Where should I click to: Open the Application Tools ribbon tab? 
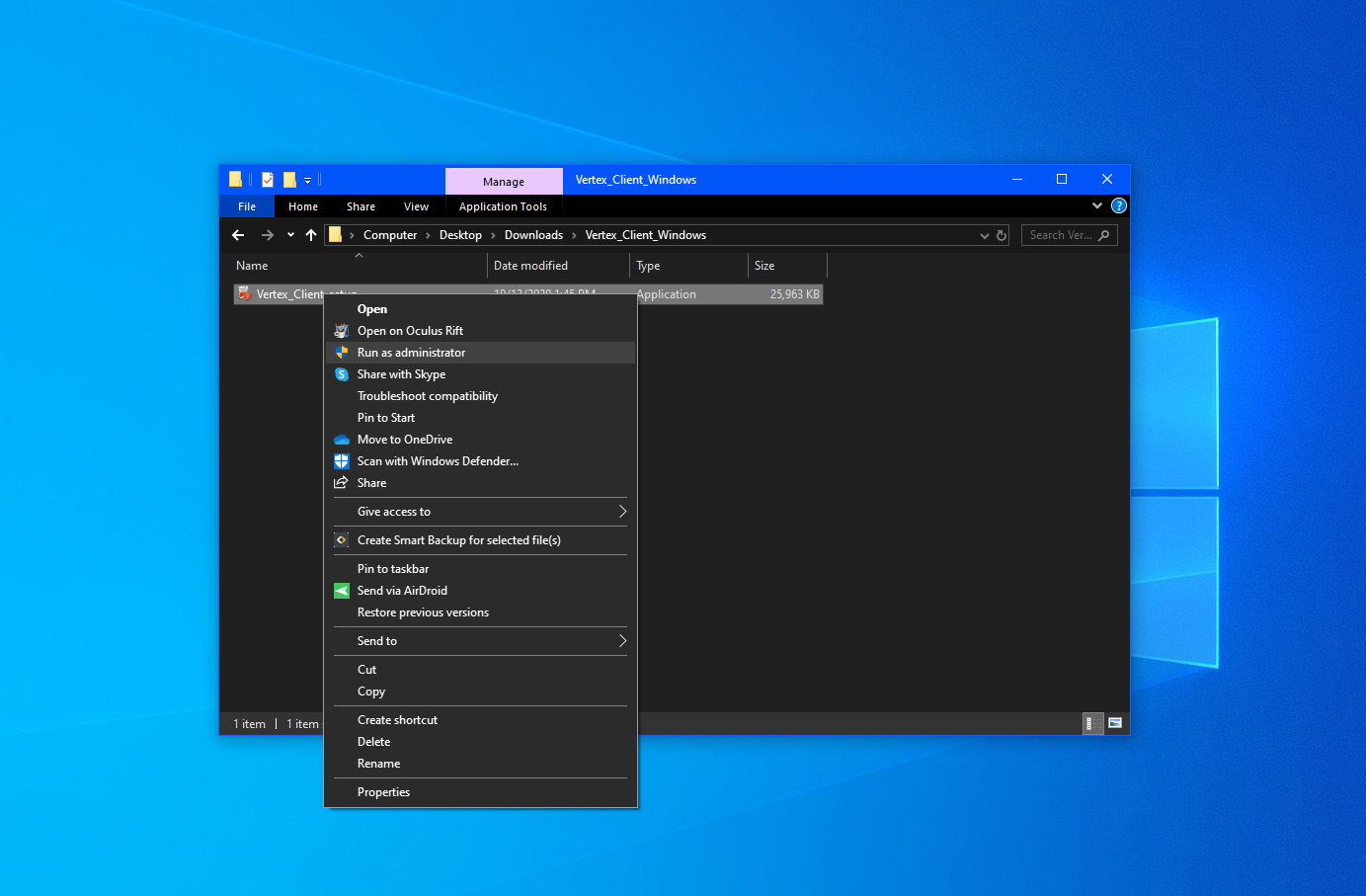pyautogui.click(x=503, y=206)
